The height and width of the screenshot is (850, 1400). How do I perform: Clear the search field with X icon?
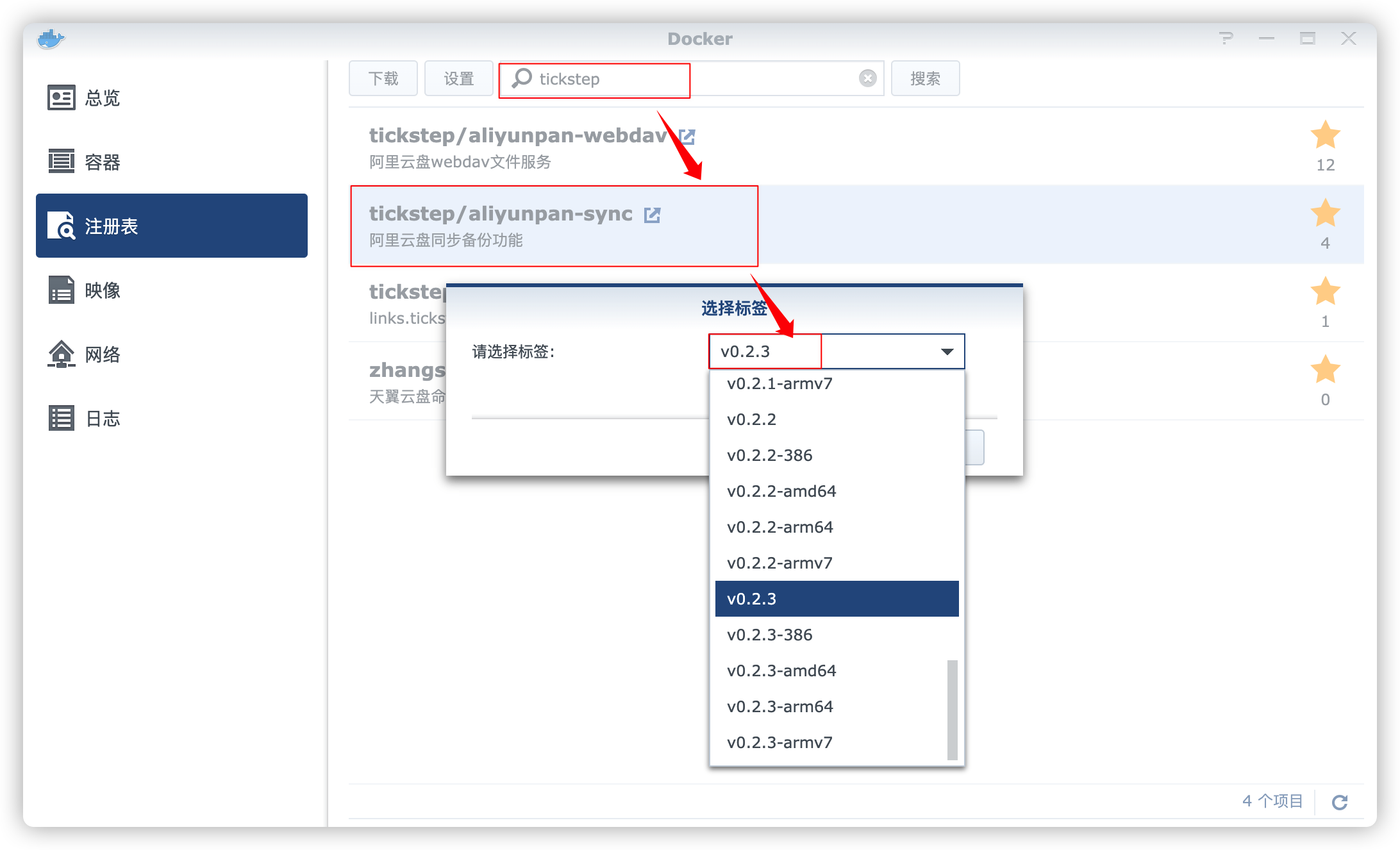868,78
